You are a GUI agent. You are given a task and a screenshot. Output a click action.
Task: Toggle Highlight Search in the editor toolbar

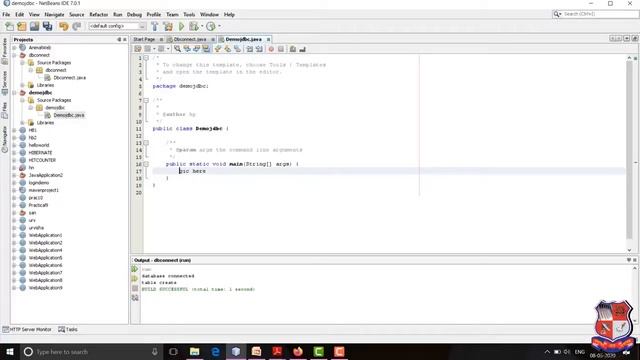pyautogui.click(x=206, y=49)
